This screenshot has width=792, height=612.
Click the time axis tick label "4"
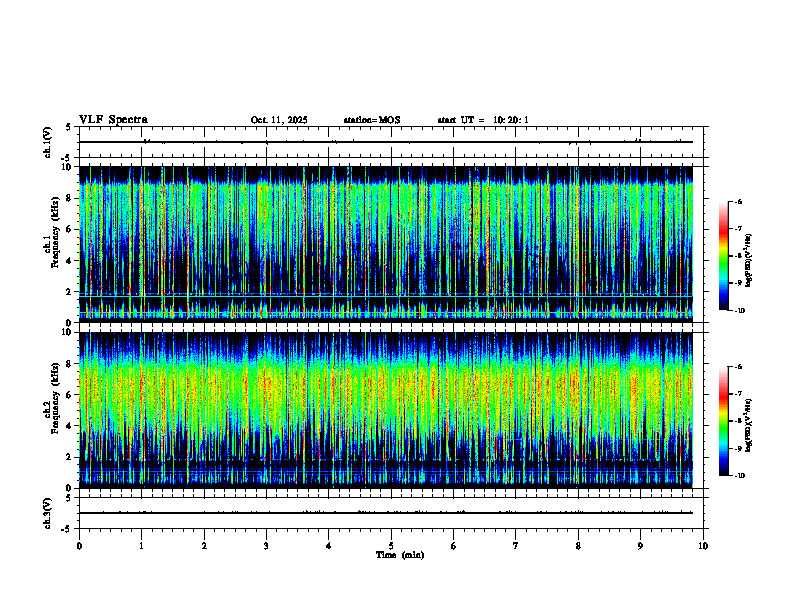(x=329, y=546)
